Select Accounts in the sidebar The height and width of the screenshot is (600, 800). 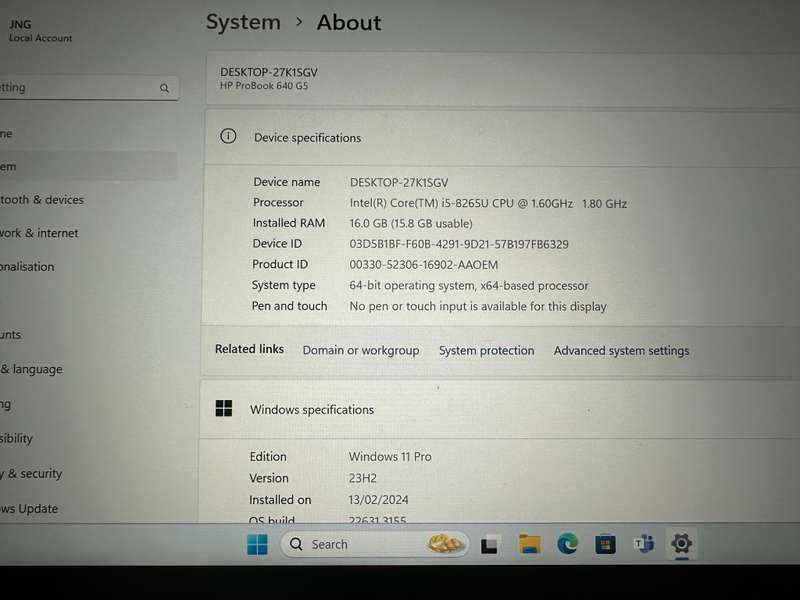tap(88, 335)
